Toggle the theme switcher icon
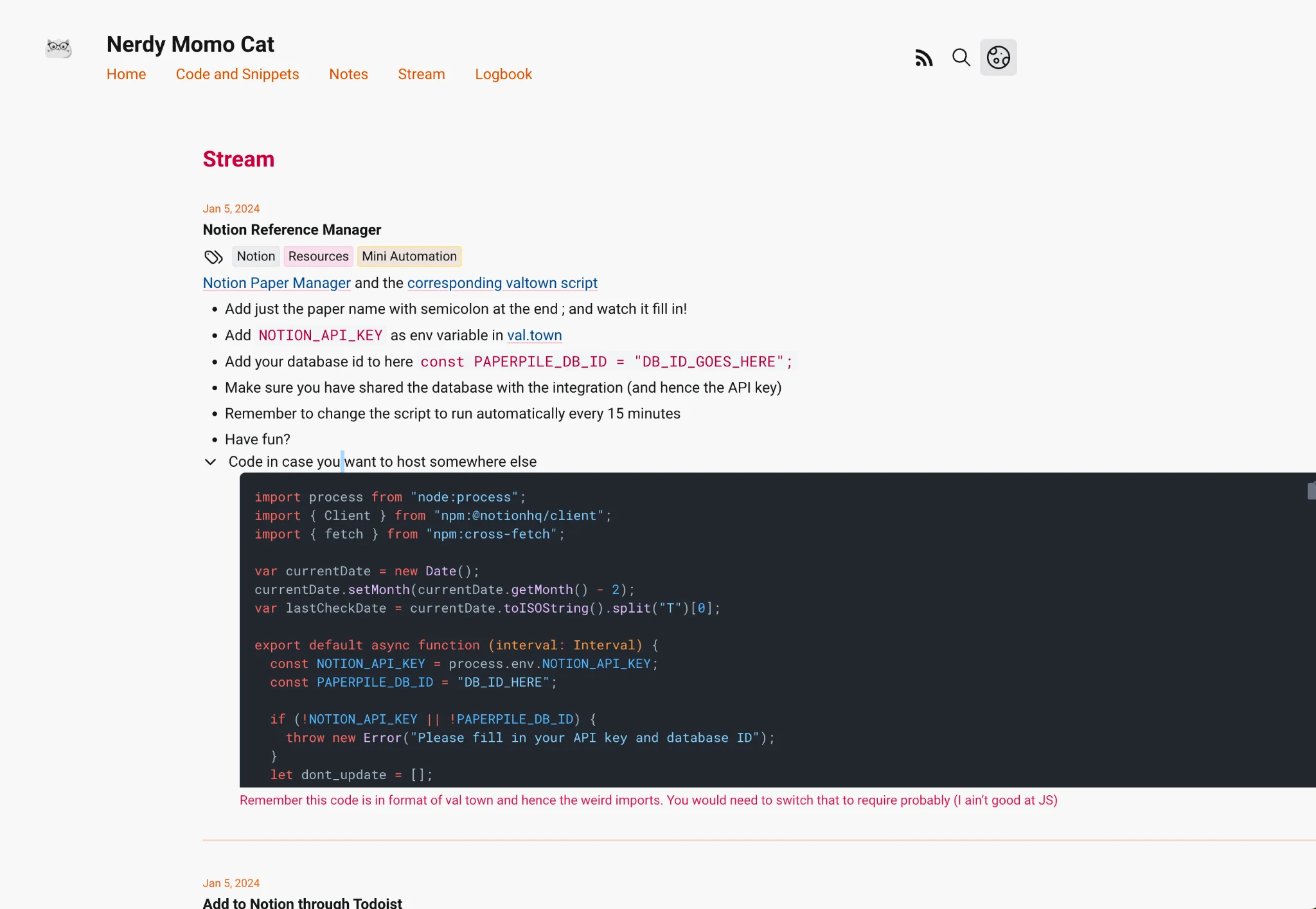Screen dimensions: 1316x909 [998, 58]
